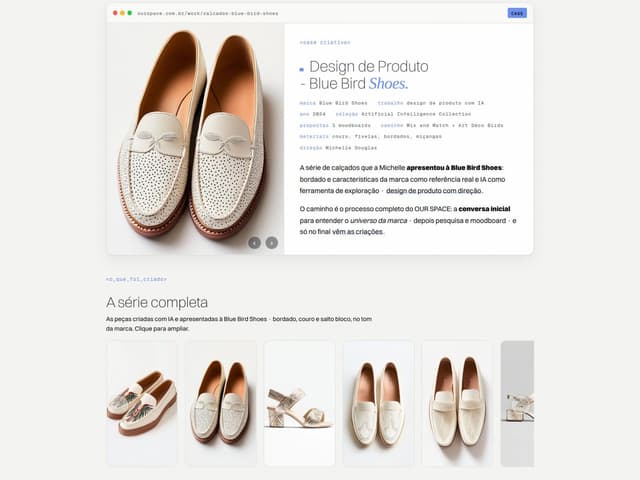Click the 'Michelle Douglas' credit text

351,148
